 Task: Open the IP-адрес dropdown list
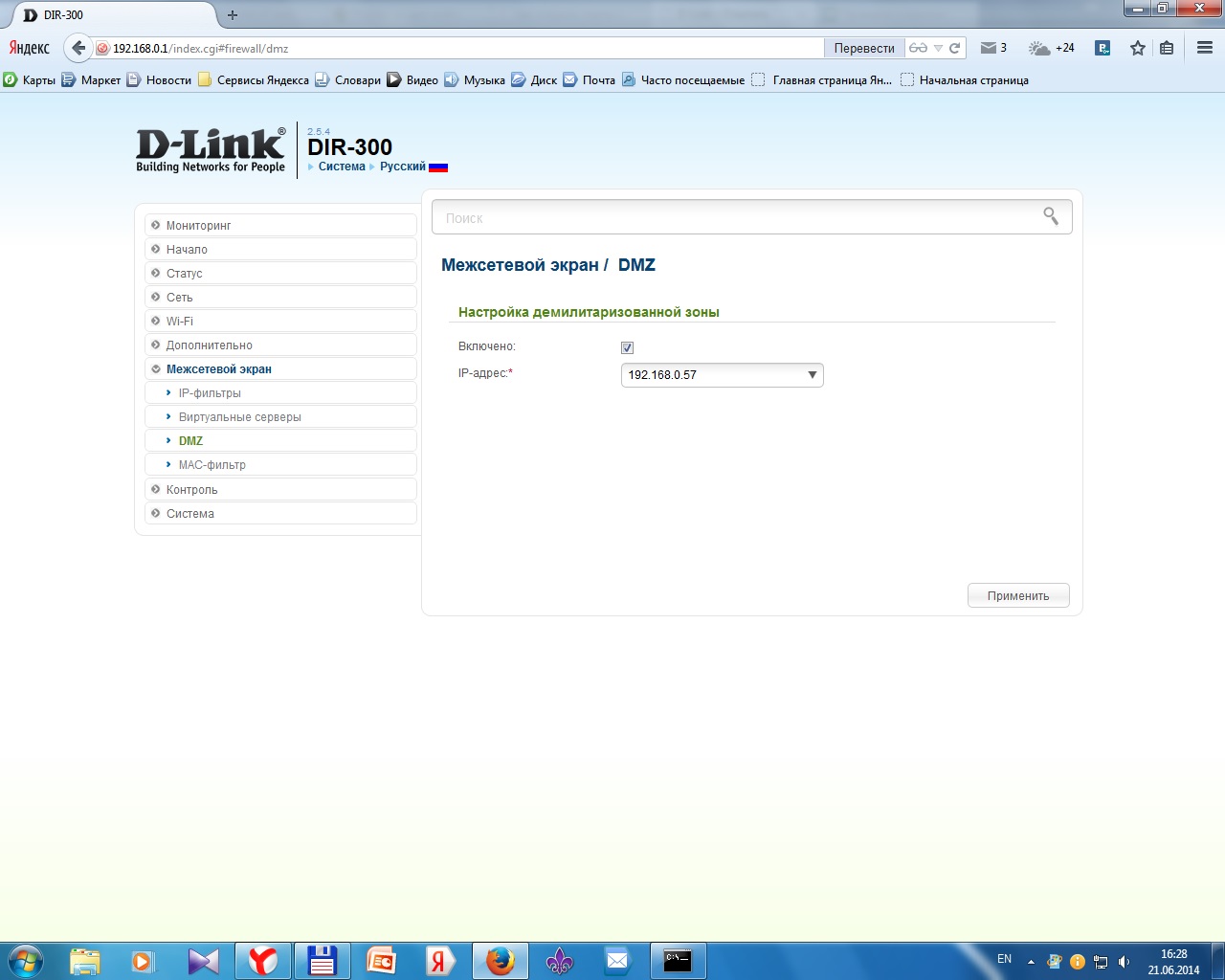click(723, 375)
